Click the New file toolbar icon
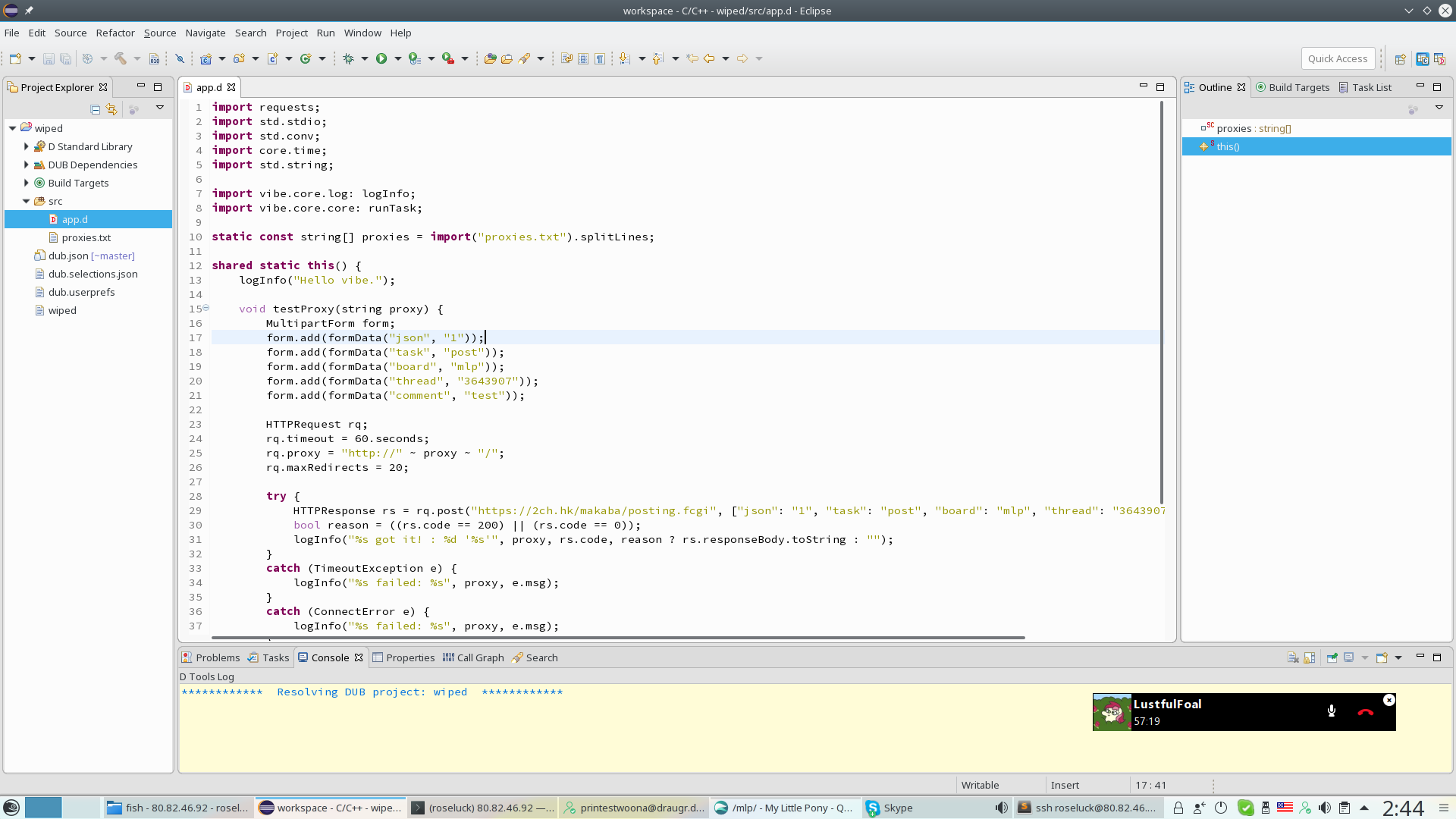The height and width of the screenshot is (819, 1456). point(15,58)
